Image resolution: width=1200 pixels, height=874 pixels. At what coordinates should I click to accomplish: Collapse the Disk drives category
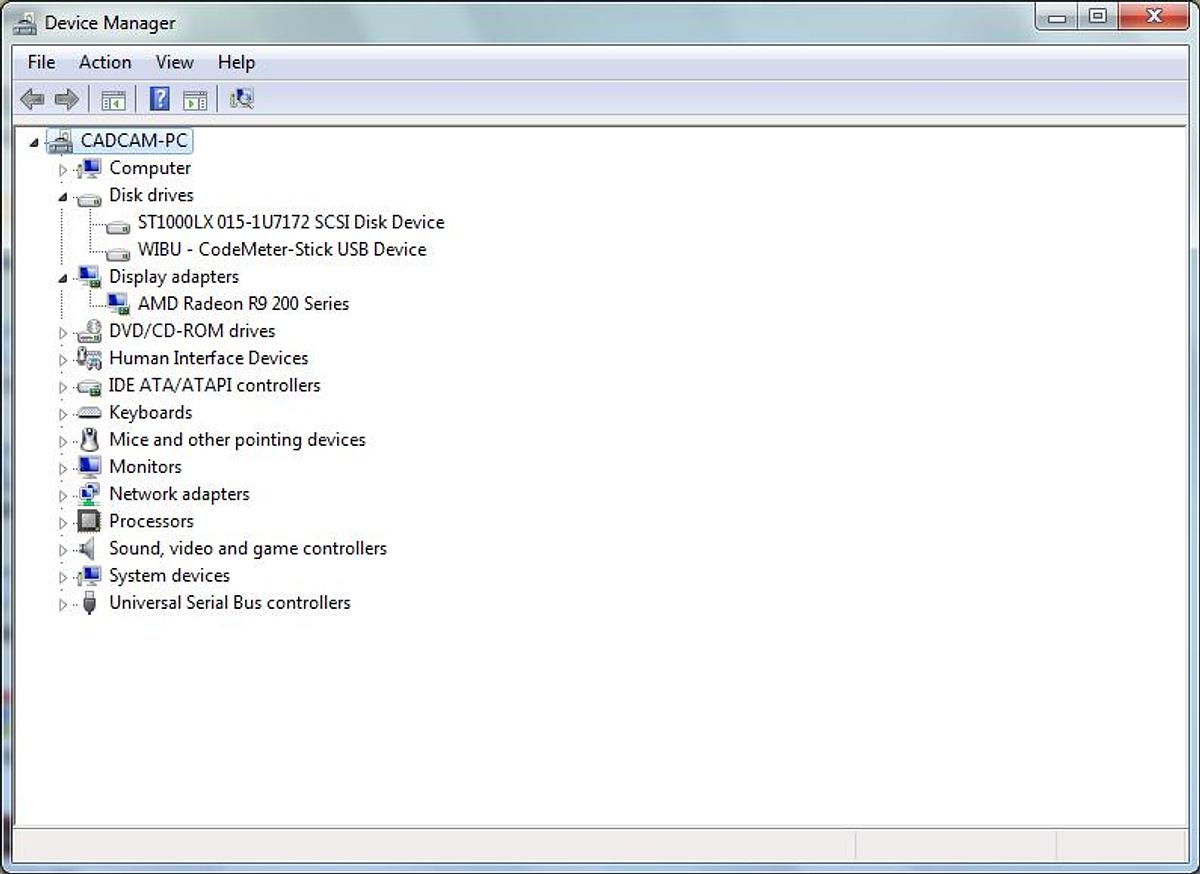coord(63,197)
